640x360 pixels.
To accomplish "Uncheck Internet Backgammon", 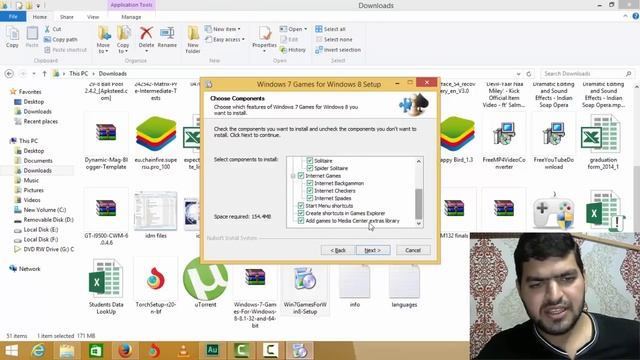I will click(309, 183).
